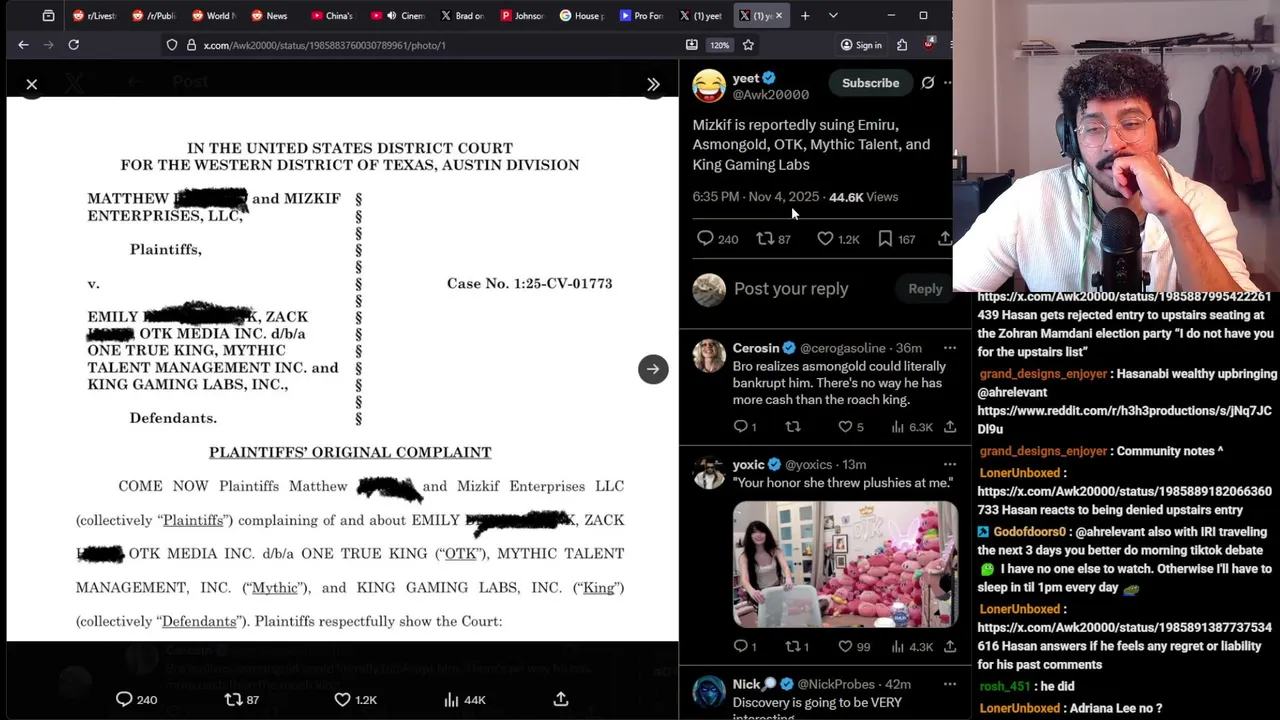Image resolution: width=1280 pixels, height=720 pixels.
Task: Click the Reply button
Action: click(925, 289)
